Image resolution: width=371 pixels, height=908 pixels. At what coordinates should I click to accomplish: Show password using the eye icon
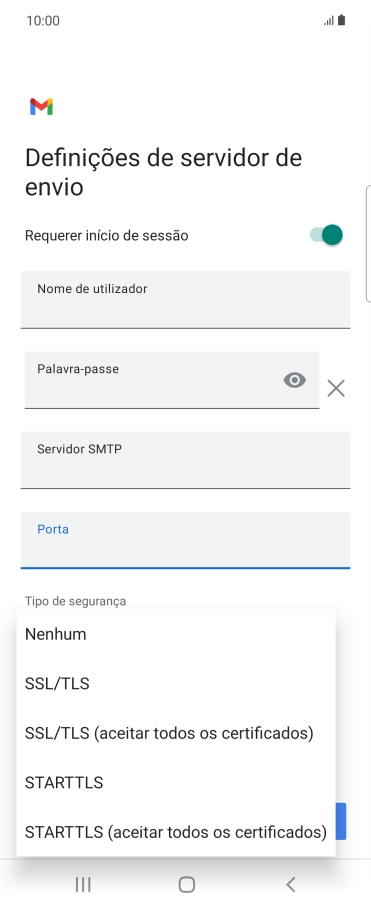click(295, 380)
